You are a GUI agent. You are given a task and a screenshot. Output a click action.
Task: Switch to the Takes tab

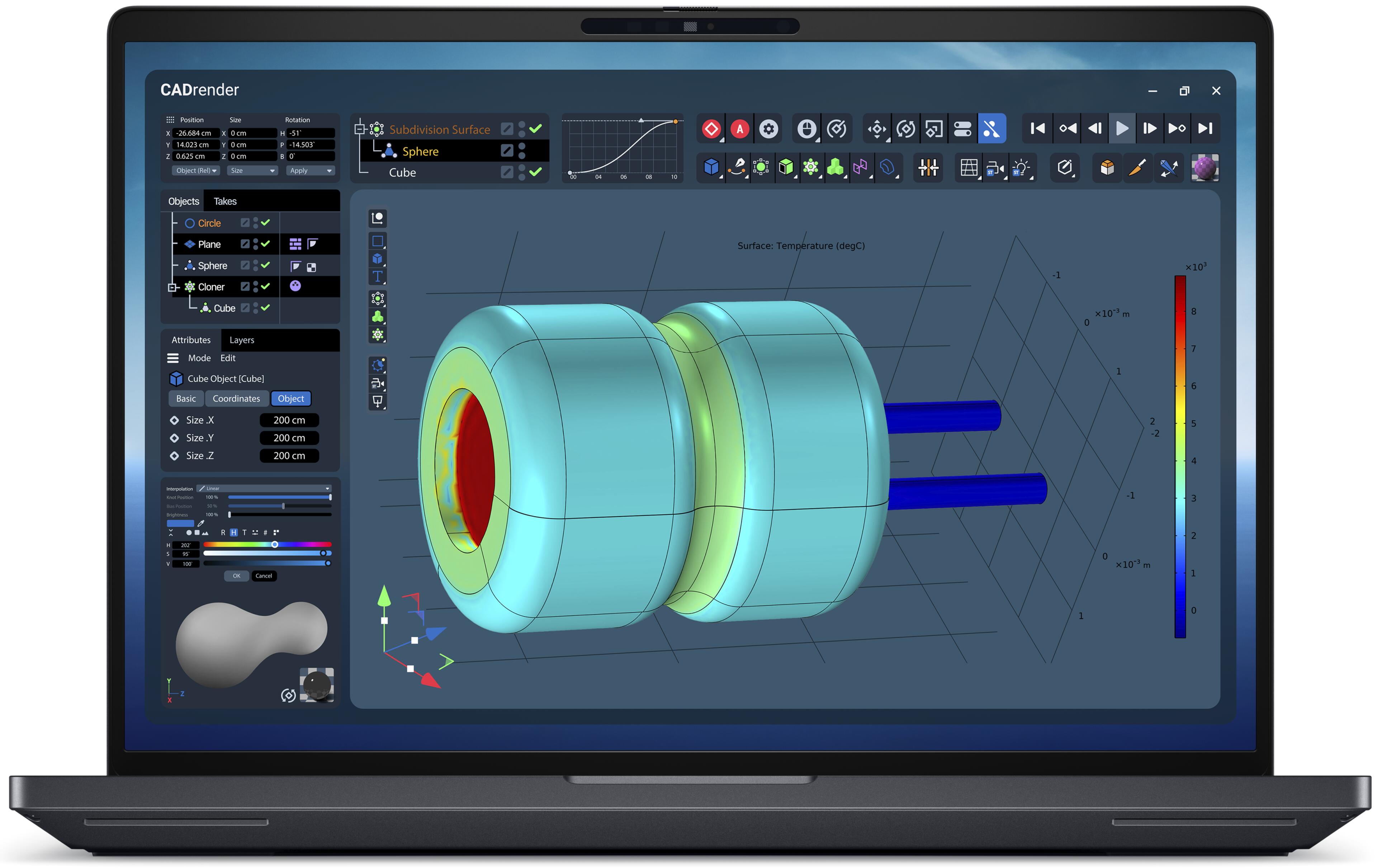click(x=225, y=201)
